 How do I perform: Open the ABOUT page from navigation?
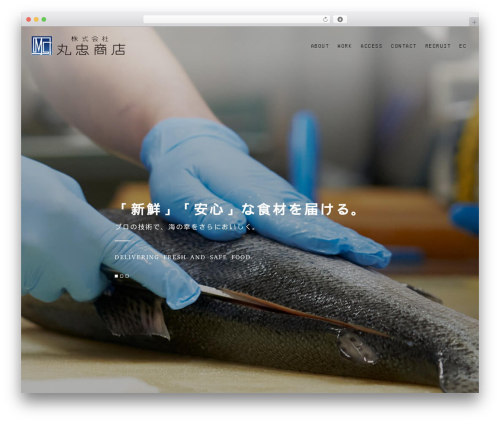click(x=319, y=46)
